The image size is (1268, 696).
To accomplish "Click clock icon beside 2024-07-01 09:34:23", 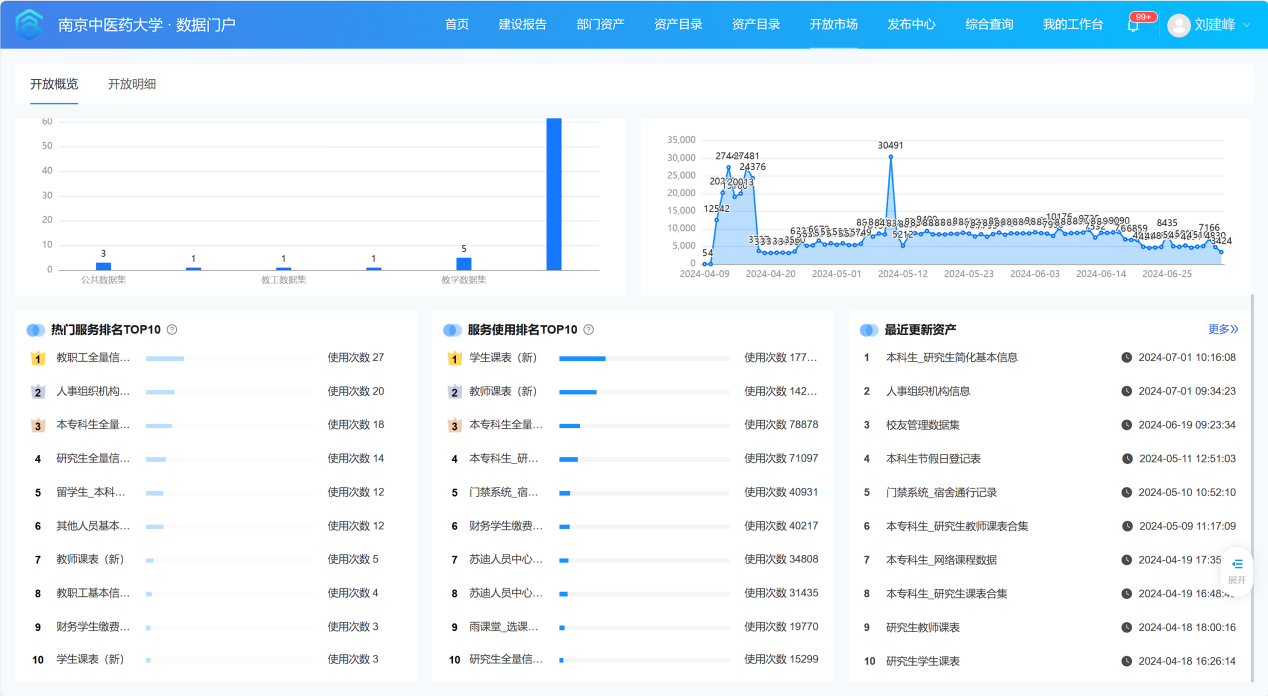I will 1127,391.
